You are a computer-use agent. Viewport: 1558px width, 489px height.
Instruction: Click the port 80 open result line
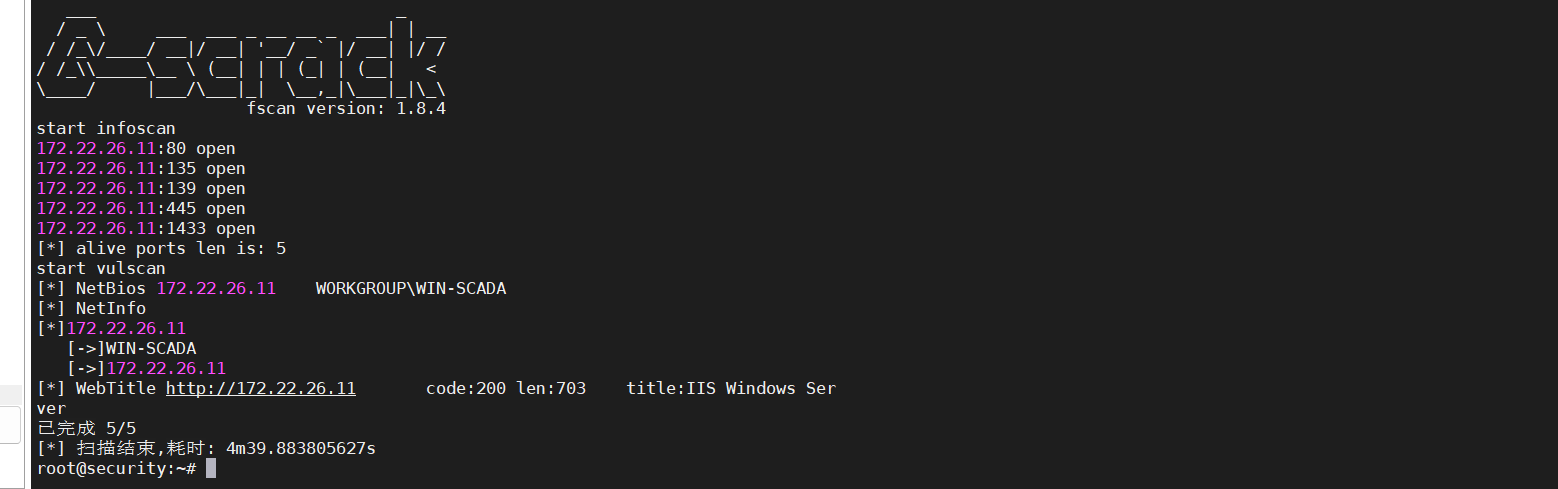(x=135, y=148)
